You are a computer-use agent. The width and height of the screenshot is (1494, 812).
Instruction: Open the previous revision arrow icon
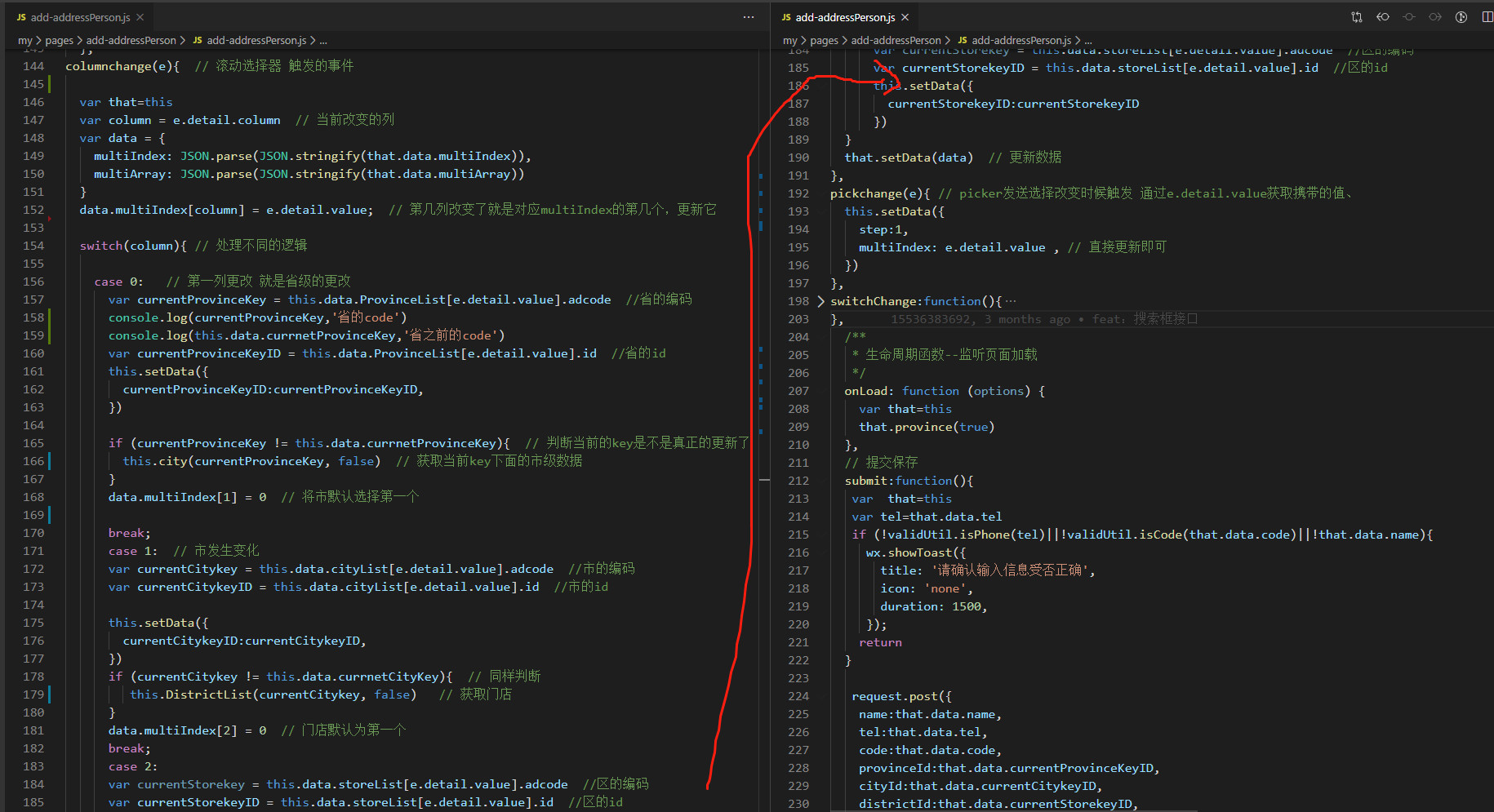(x=1383, y=17)
